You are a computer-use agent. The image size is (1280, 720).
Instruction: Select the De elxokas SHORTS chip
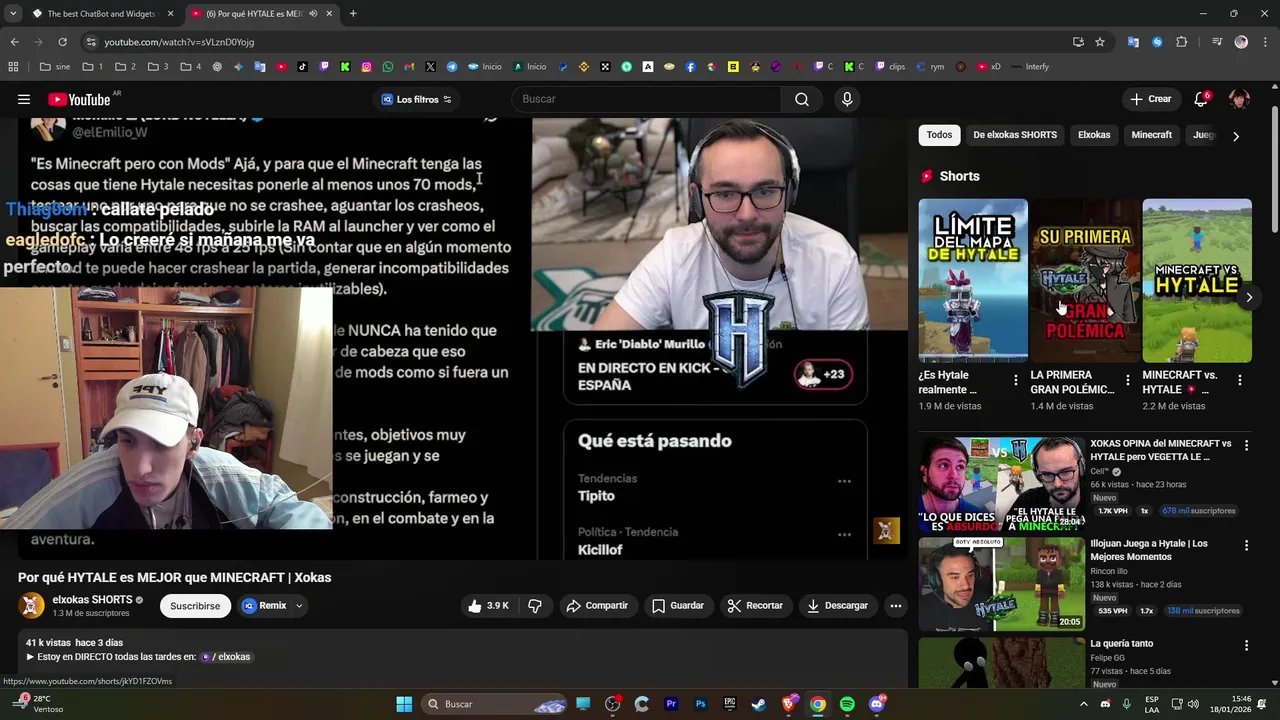click(x=1015, y=135)
